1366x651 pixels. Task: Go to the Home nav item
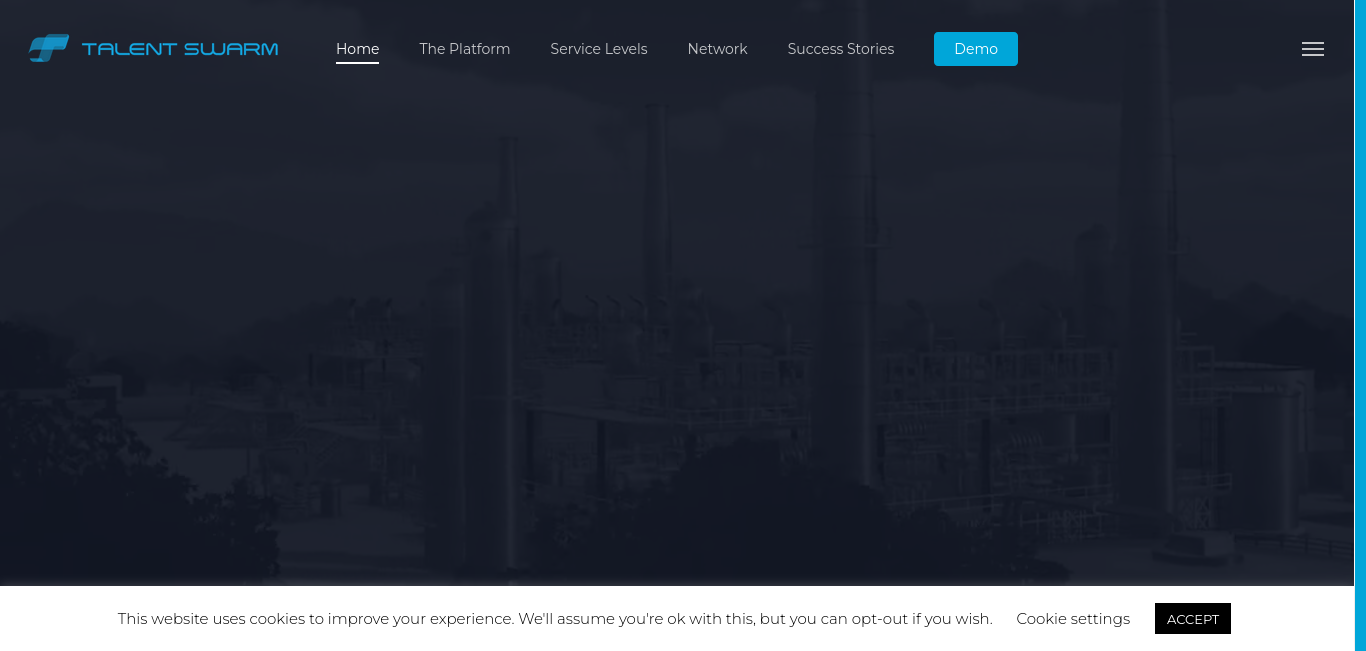point(357,49)
